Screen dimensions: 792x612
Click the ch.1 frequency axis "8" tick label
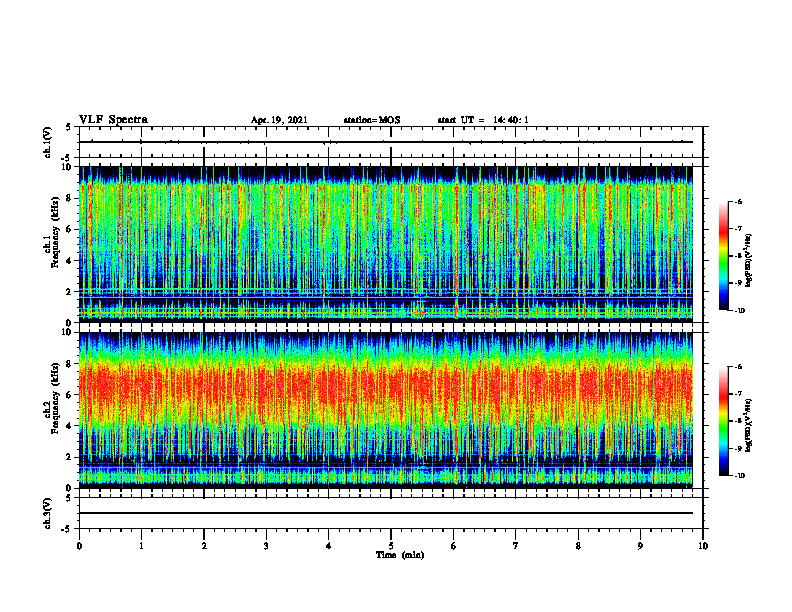click(70, 198)
